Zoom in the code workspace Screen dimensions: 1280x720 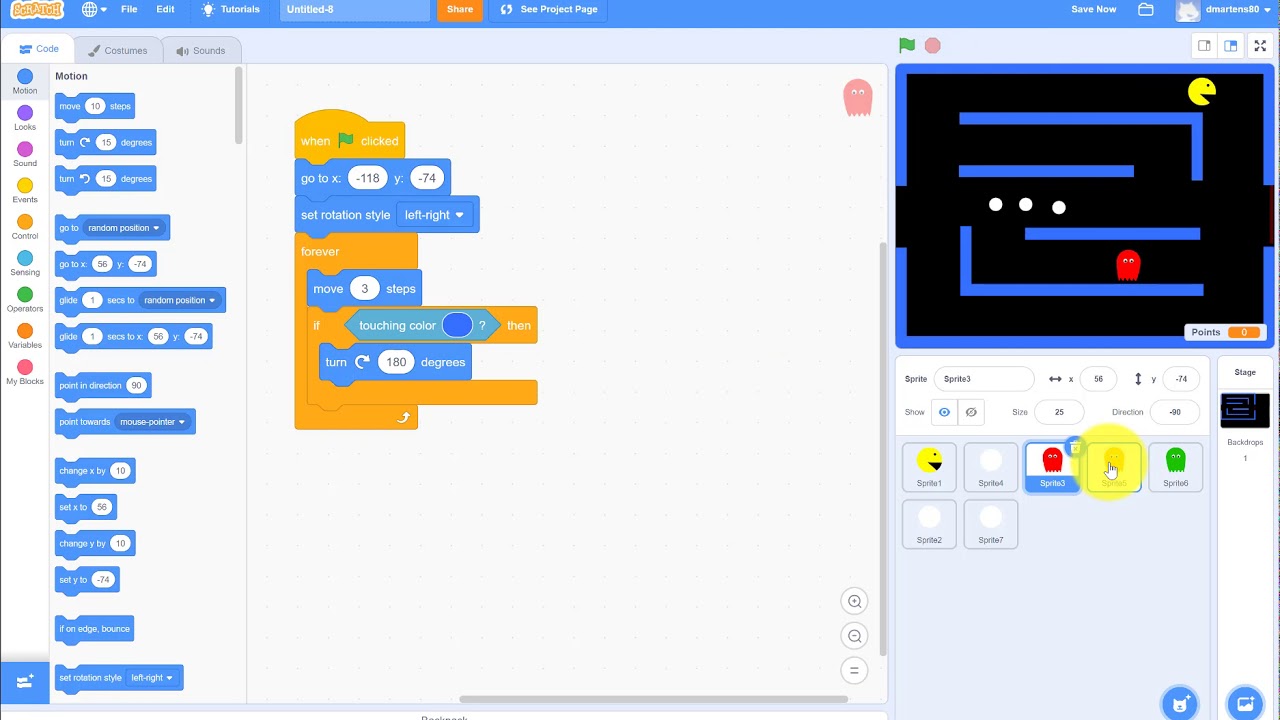pos(854,601)
